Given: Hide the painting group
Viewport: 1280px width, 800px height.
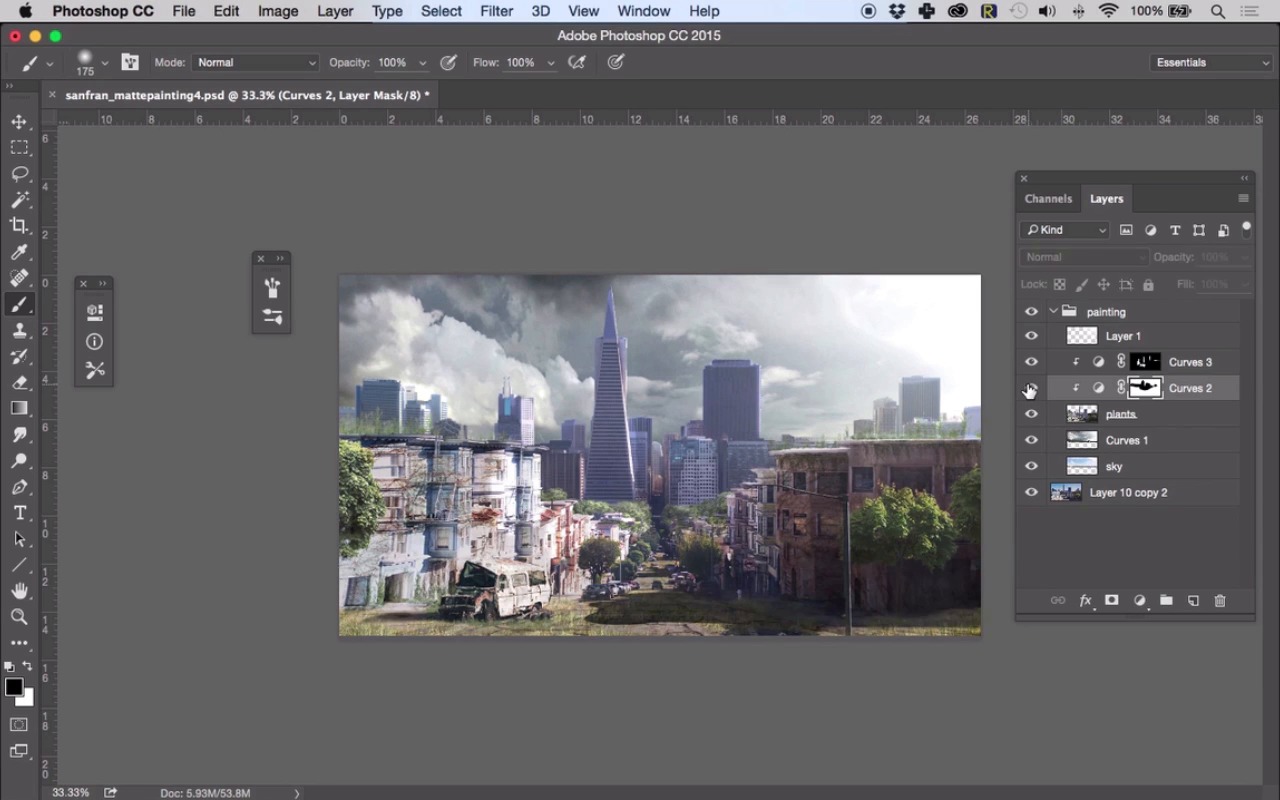Looking at the screenshot, I should coord(1031,311).
